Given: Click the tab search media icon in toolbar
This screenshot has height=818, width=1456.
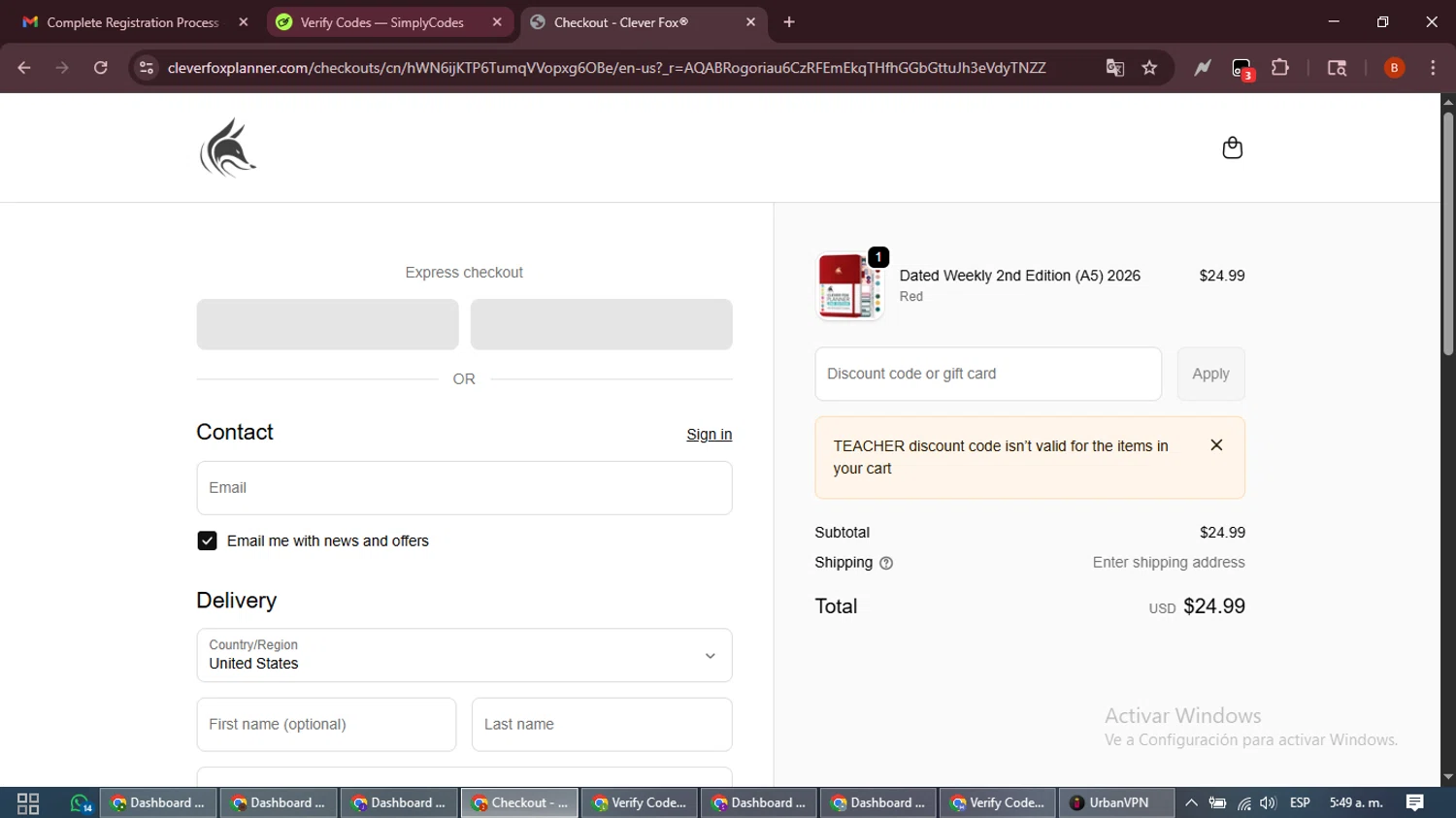Looking at the screenshot, I should (1337, 68).
